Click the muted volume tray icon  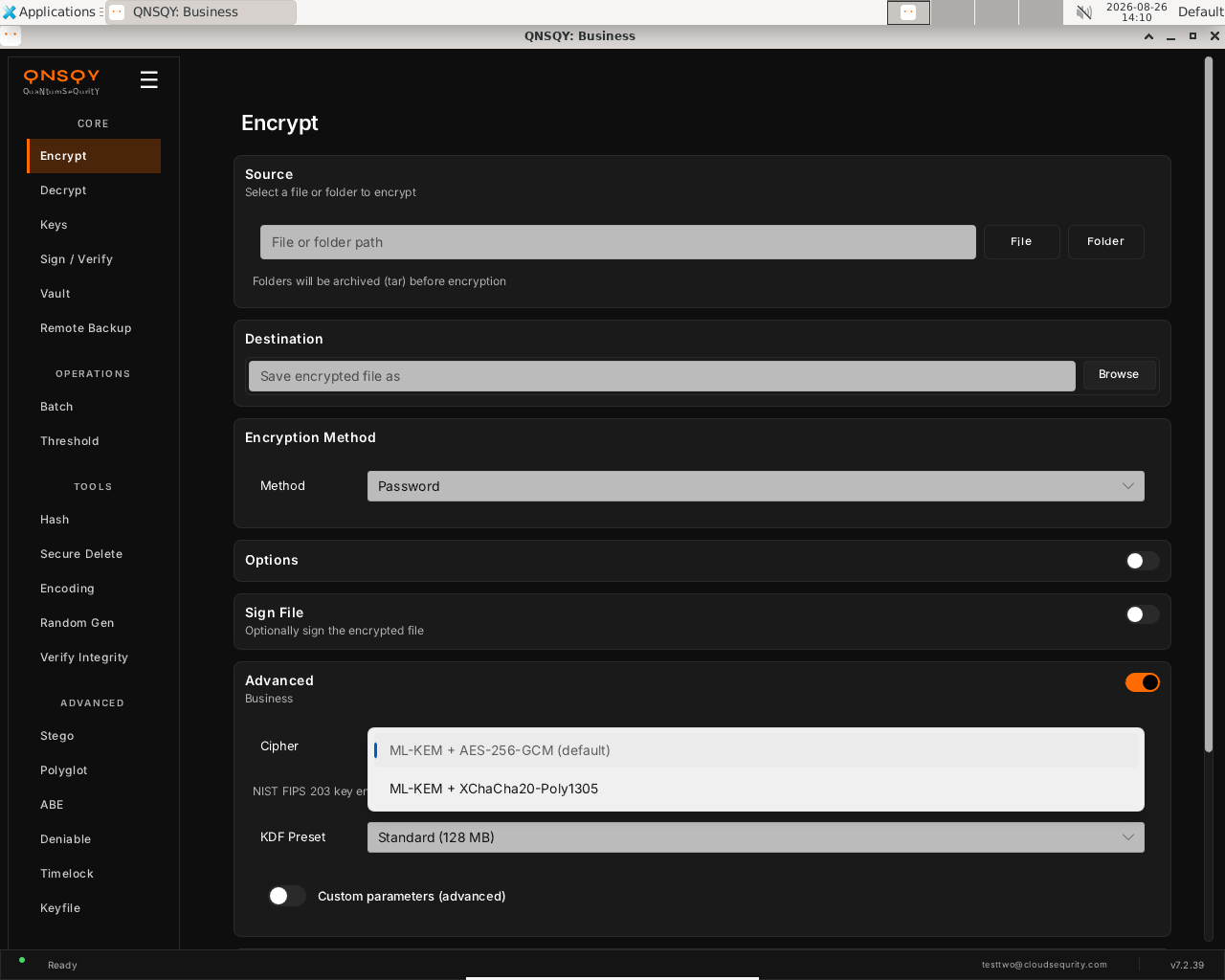[x=1084, y=12]
